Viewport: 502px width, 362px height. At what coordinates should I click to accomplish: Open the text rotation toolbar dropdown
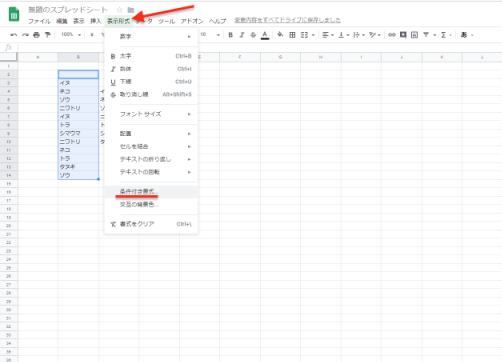(375, 35)
